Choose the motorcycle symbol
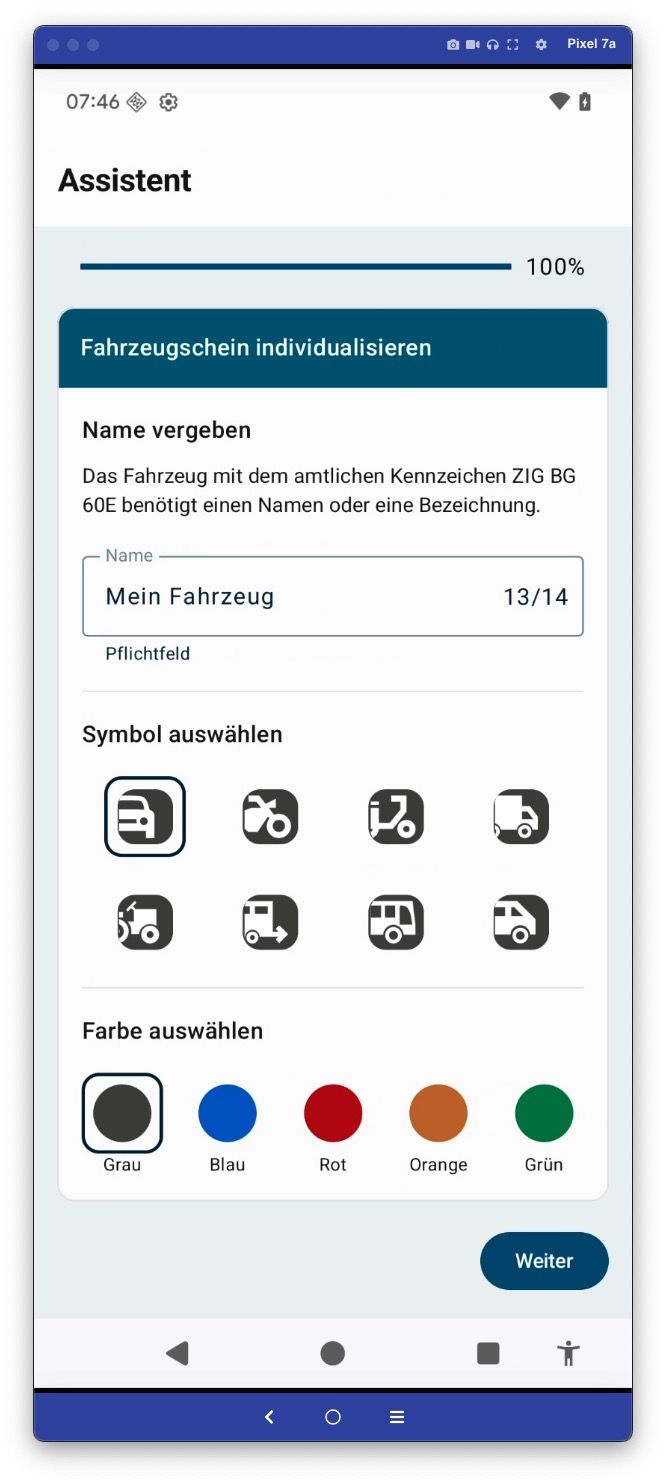Image resolution: width=666 pixels, height=1483 pixels. point(270,817)
